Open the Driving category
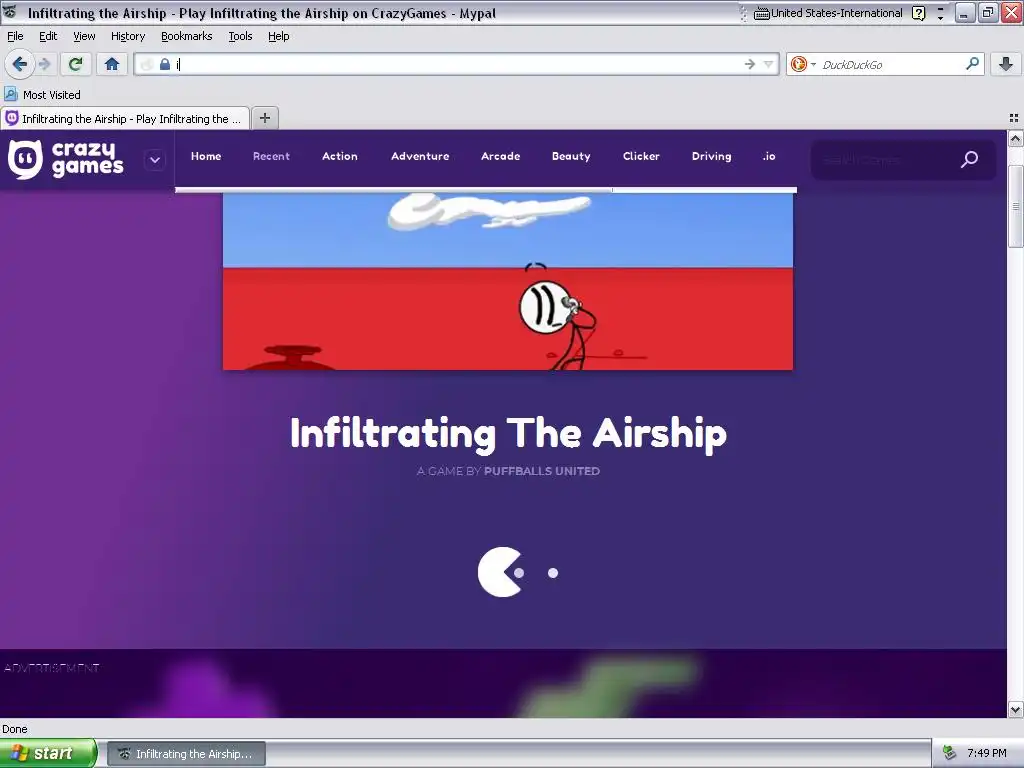Viewport: 1024px width, 768px height. click(712, 156)
